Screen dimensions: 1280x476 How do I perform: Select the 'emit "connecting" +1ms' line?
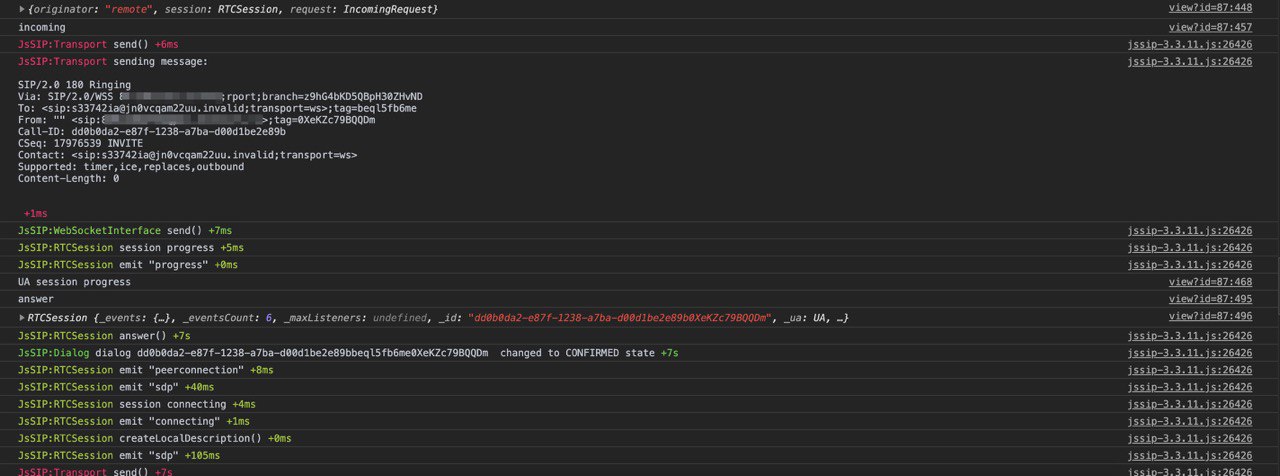tap(134, 421)
